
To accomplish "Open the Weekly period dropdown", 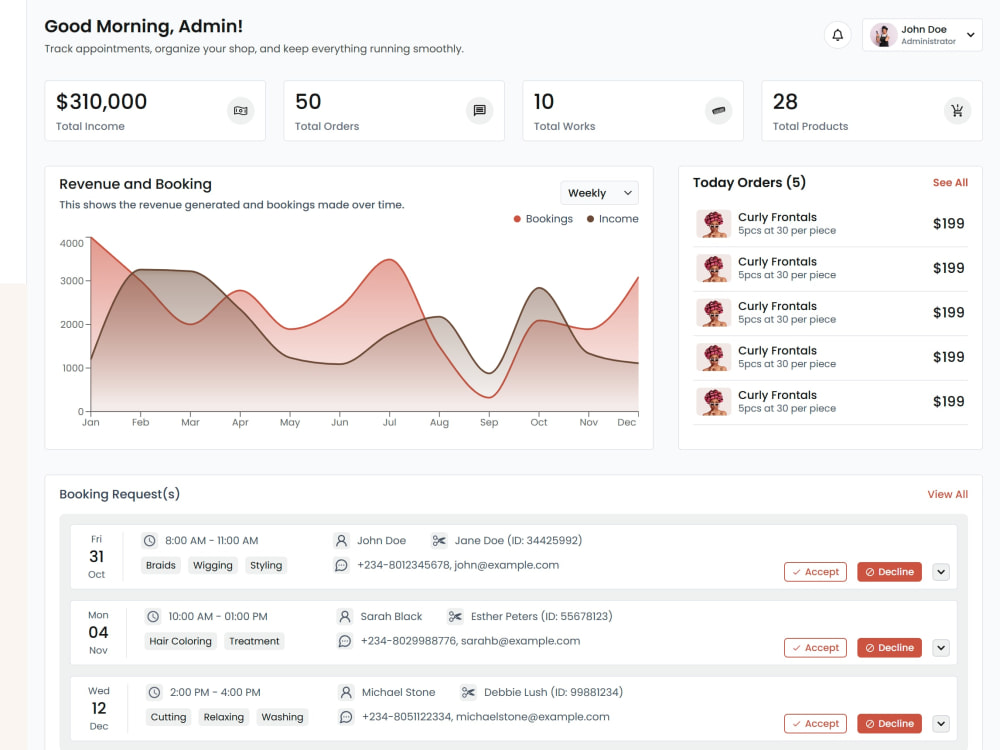I will (599, 193).
